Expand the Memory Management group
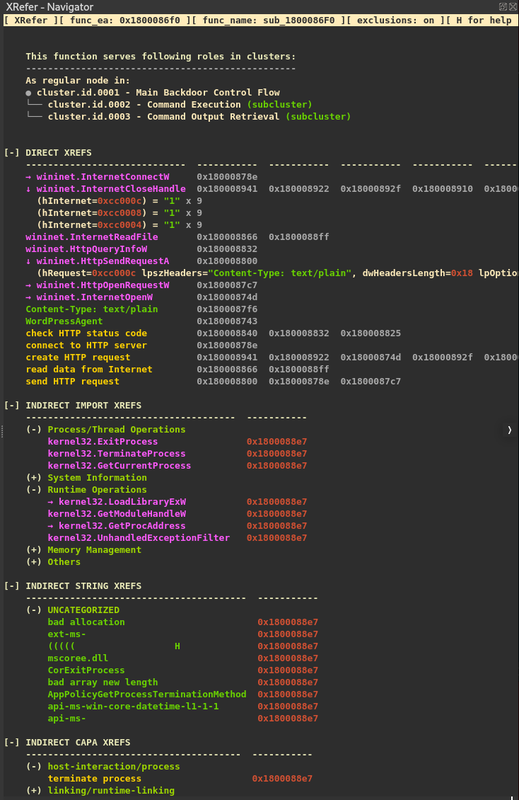This screenshot has width=519, height=800. tap(34, 550)
